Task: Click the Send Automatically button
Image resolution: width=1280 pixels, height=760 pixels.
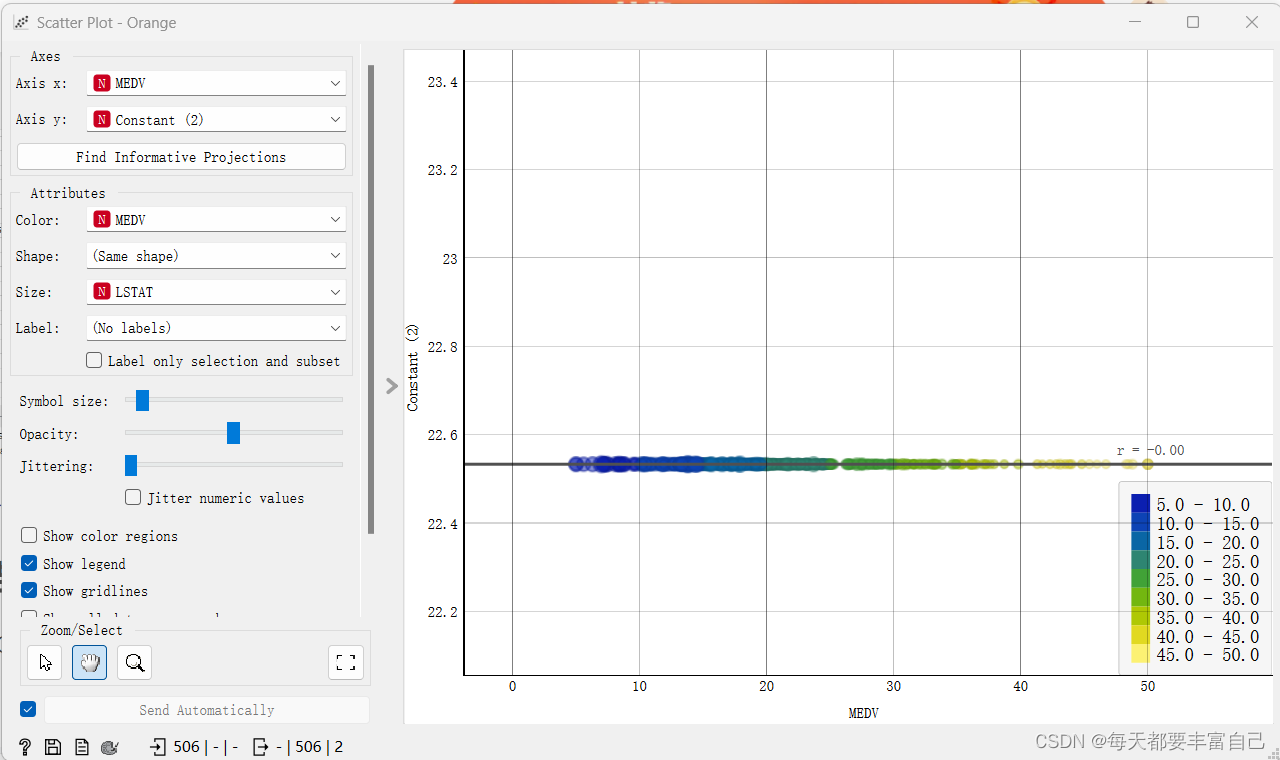Action: pos(207,710)
